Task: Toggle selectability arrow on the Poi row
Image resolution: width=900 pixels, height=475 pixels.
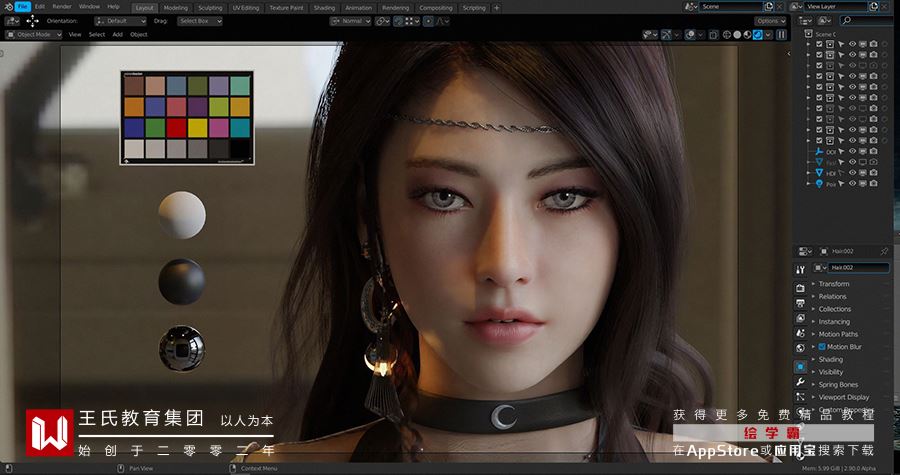Action: pos(842,184)
